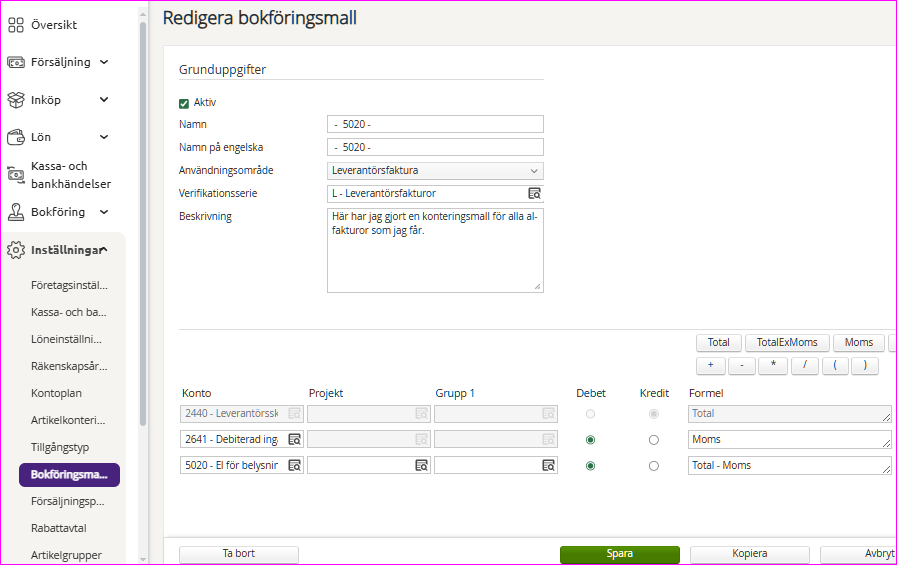Open Kontoplan in sidebar
Screen dimensions: 897x565
pyautogui.click(x=56, y=393)
